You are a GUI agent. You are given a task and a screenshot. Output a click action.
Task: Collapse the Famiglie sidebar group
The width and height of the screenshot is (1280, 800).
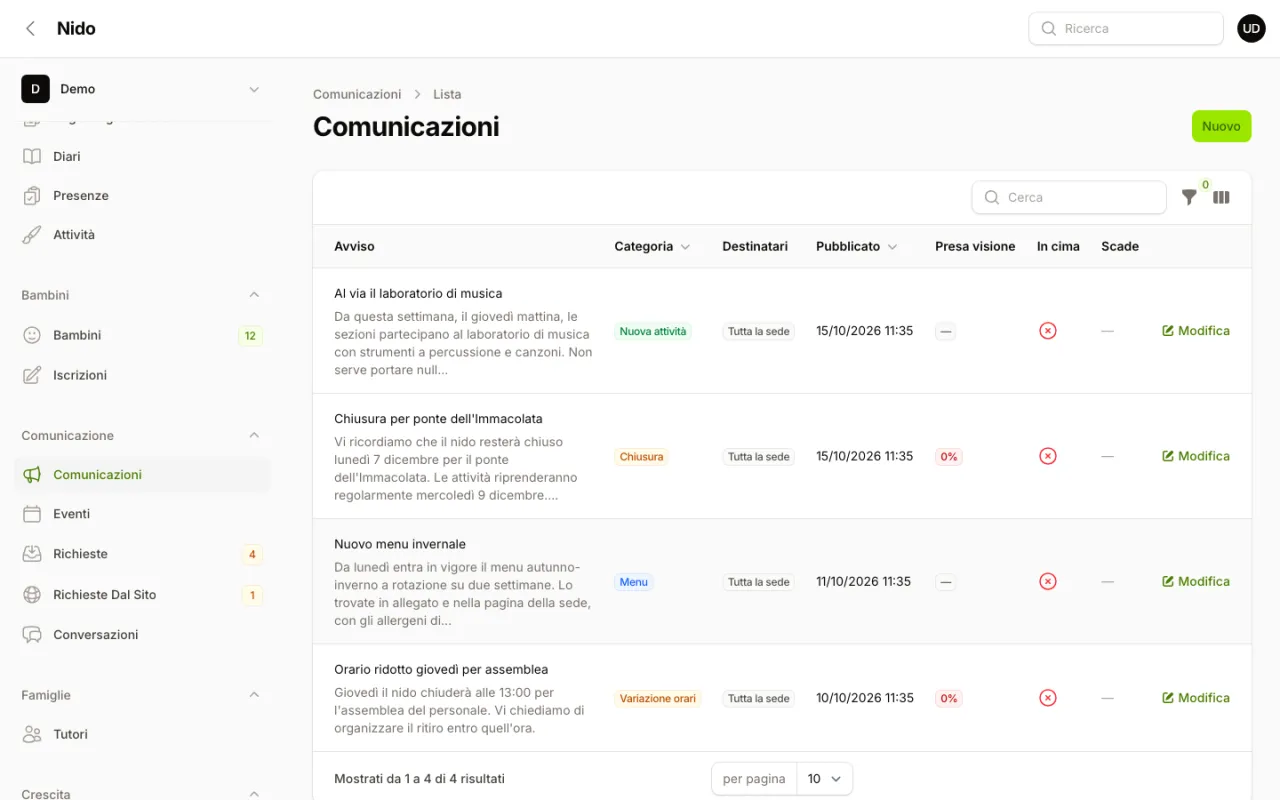click(254, 695)
